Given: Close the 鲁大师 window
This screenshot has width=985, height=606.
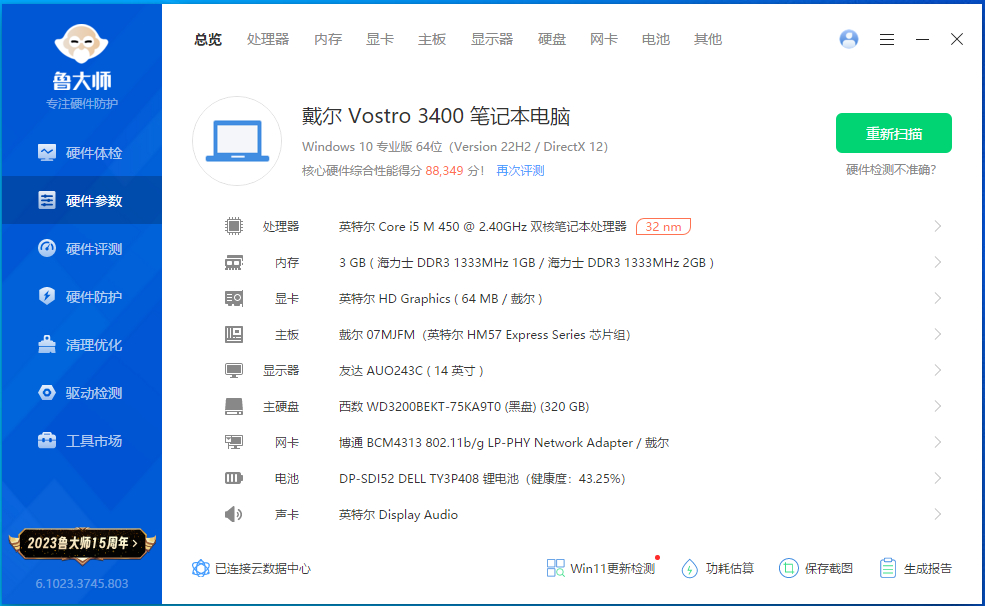Looking at the screenshot, I should tap(957, 40).
